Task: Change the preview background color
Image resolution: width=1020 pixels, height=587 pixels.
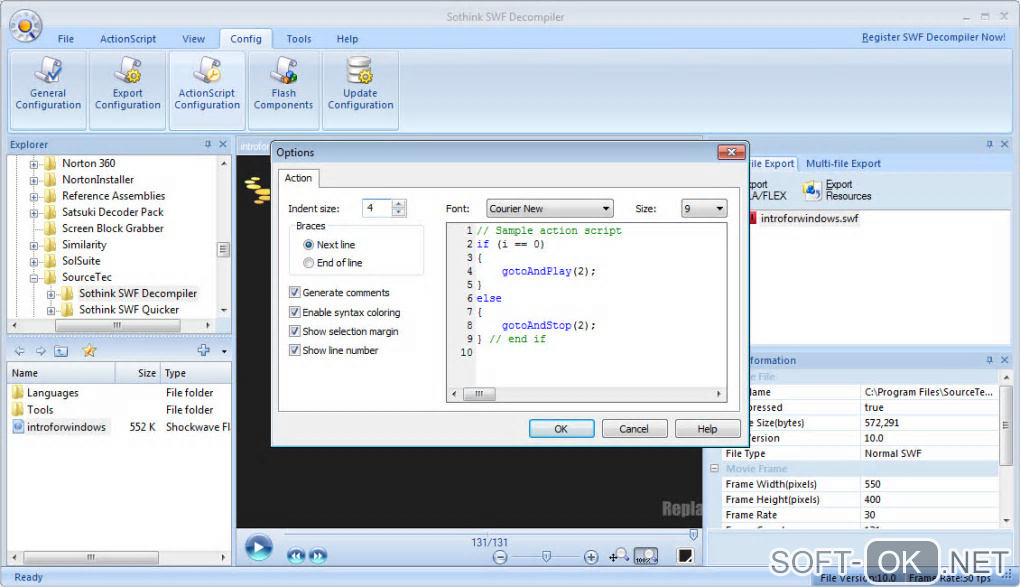Action: click(x=686, y=556)
